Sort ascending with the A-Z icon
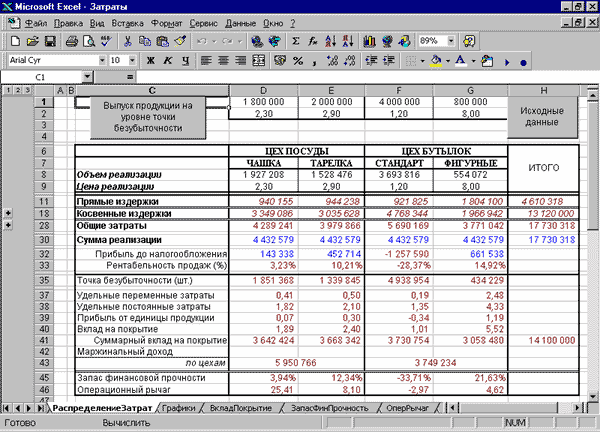 tap(330, 41)
